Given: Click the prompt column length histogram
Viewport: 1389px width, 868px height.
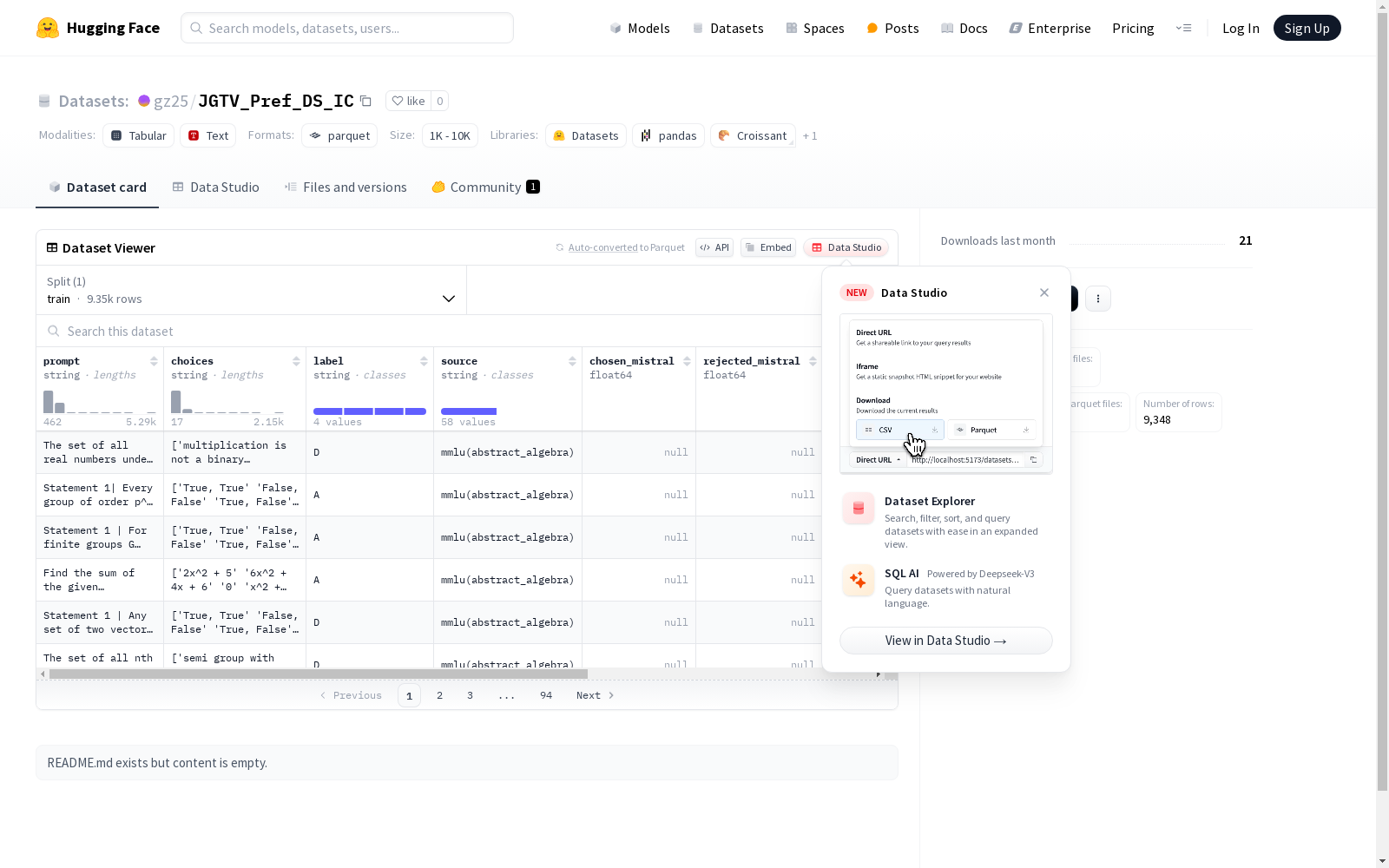Looking at the screenshot, I should [x=100, y=401].
